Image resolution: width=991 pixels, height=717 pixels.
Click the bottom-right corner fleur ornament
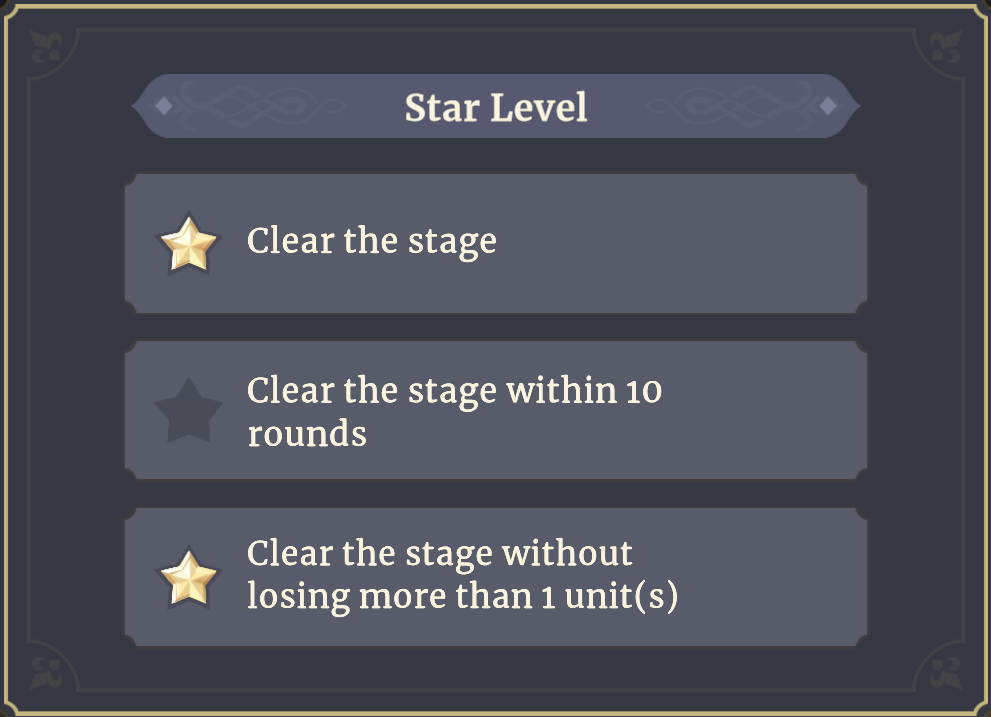click(945, 672)
